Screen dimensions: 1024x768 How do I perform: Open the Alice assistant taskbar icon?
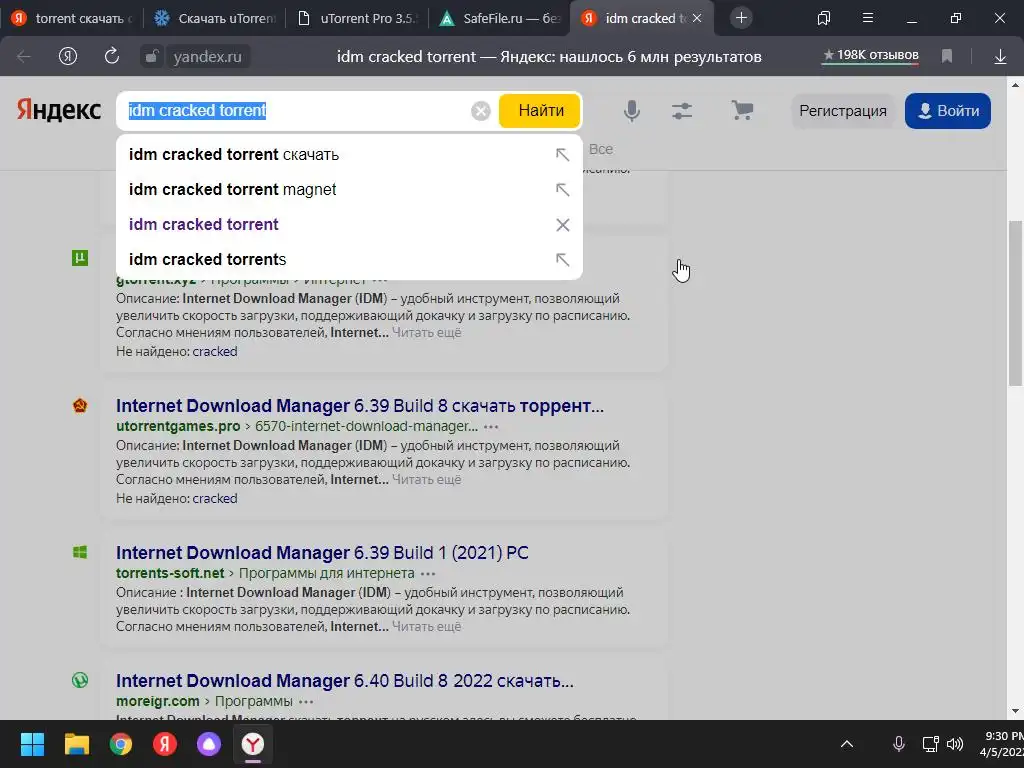[209, 744]
